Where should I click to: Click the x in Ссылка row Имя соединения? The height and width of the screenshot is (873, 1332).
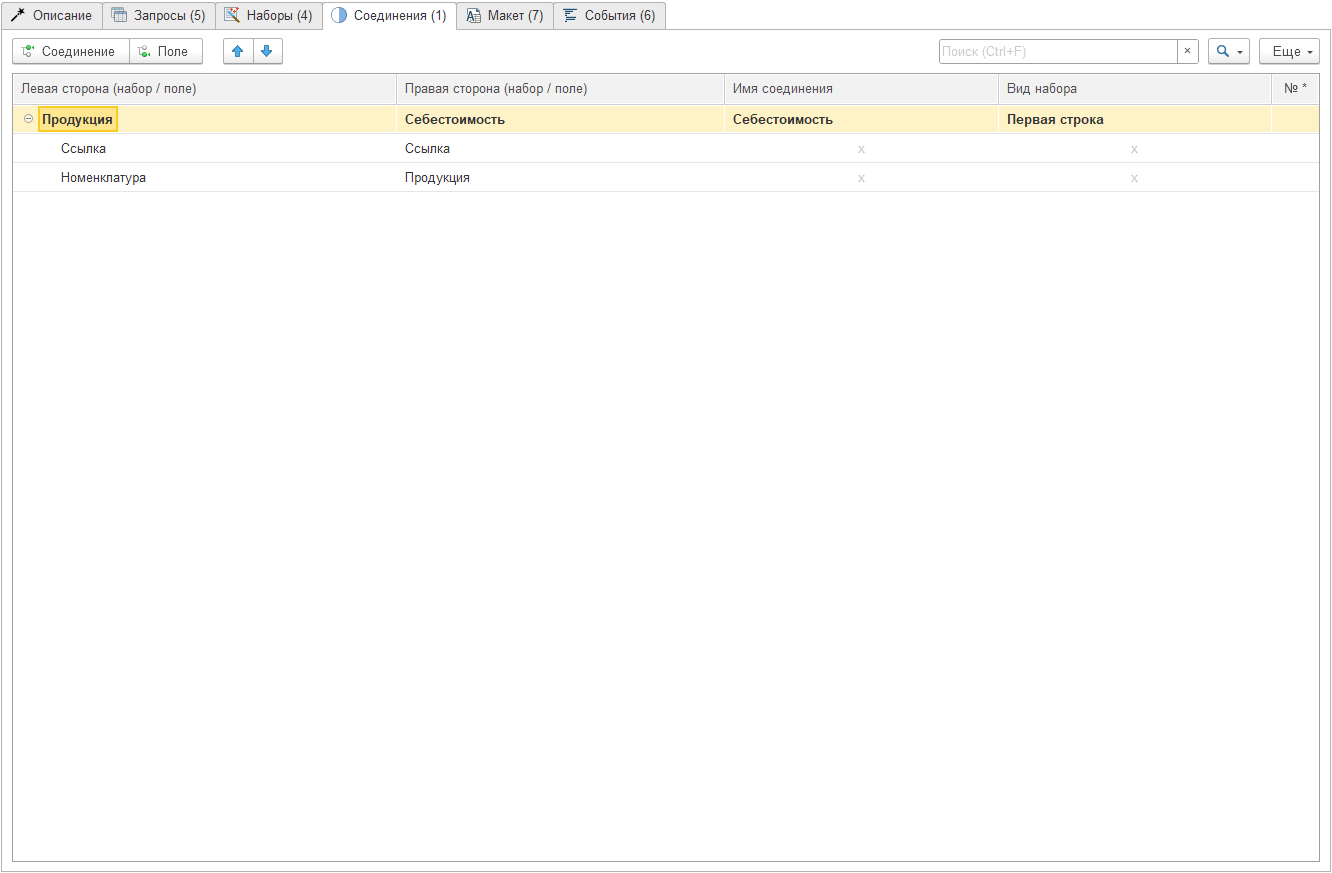tap(861, 149)
